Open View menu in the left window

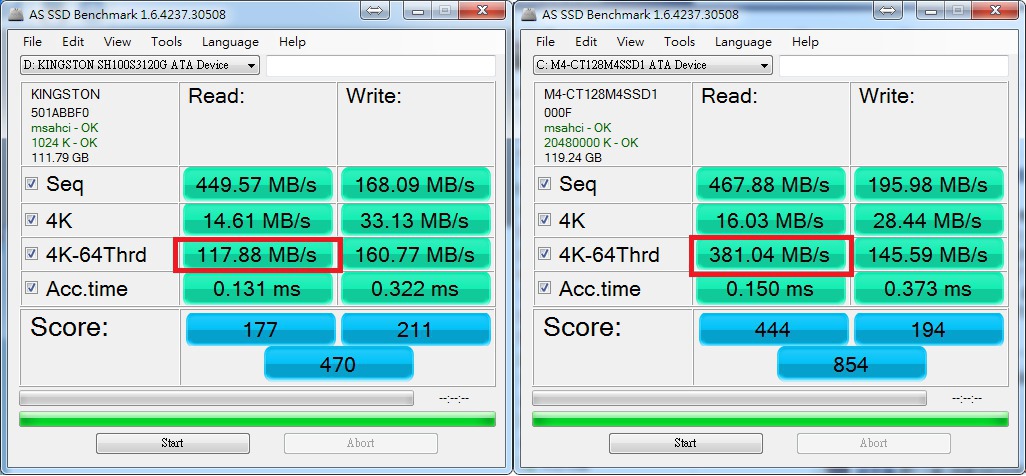(x=117, y=42)
